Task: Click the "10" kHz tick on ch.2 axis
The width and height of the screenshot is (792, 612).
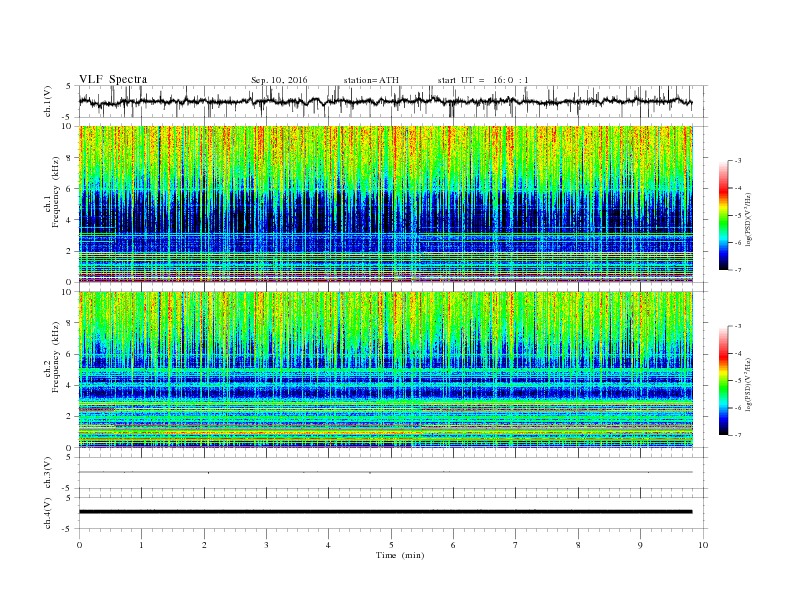Action: 68,292
